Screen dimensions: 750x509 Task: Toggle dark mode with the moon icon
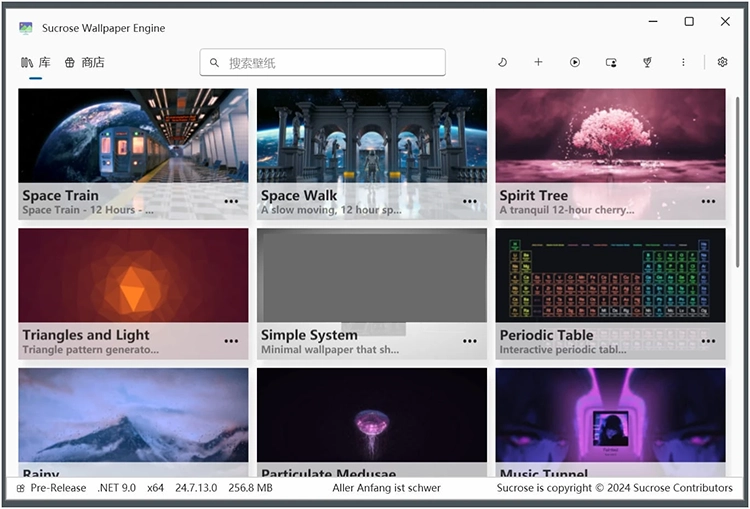pos(502,62)
